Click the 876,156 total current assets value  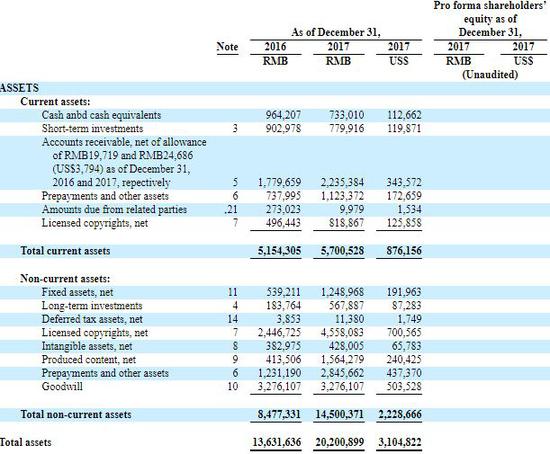[x=404, y=251]
